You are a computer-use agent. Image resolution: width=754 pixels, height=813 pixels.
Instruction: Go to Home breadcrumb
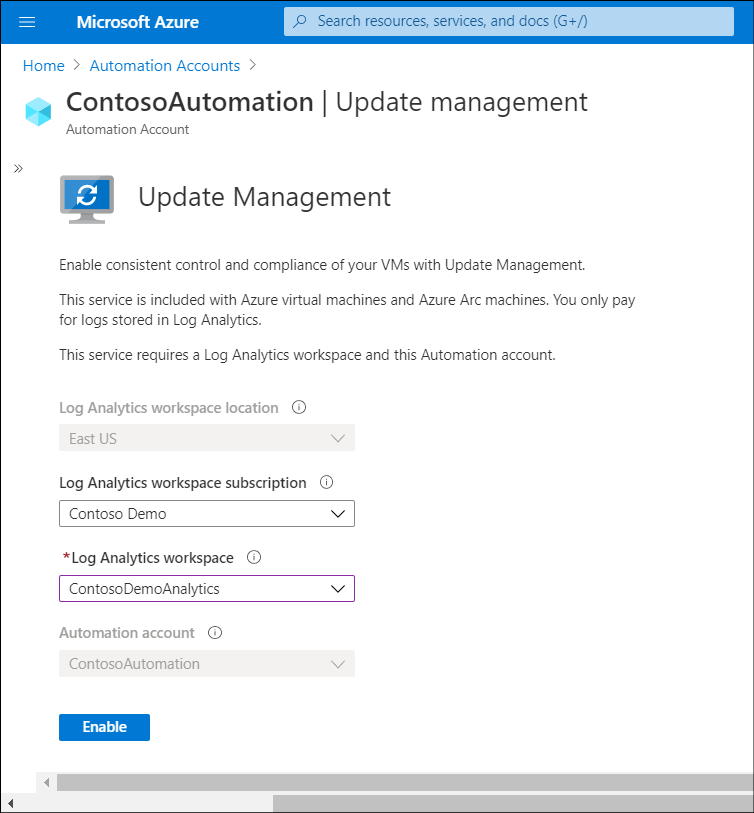(44, 66)
